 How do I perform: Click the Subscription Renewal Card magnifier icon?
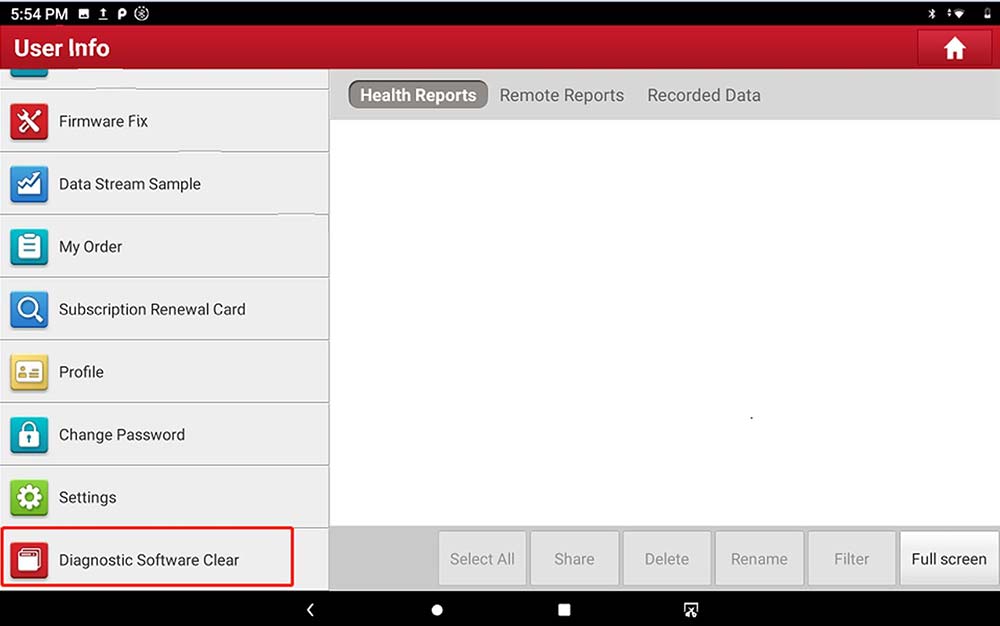(x=29, y=309)
